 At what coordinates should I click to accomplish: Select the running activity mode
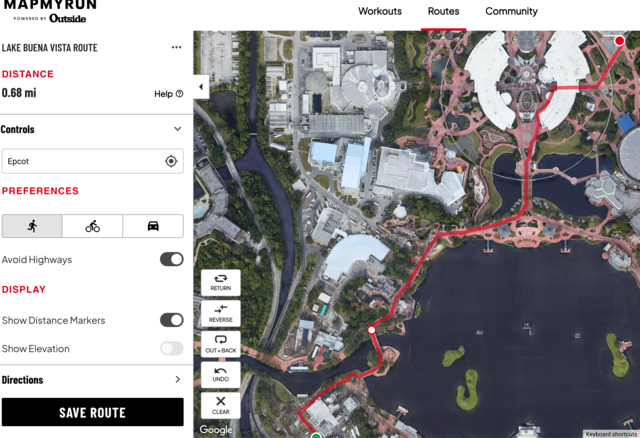32,226
